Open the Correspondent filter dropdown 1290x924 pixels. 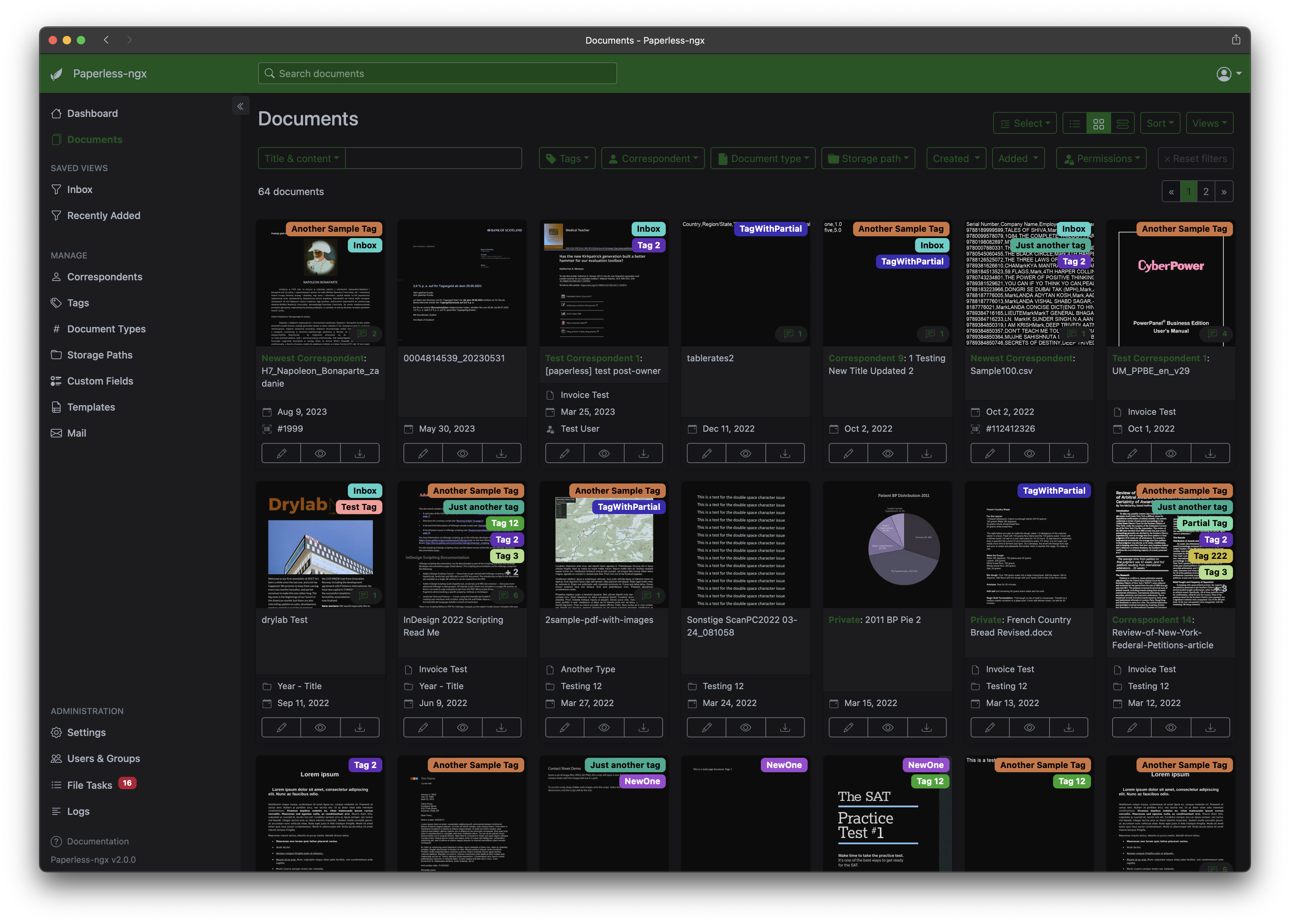click(x=653, y=159)
